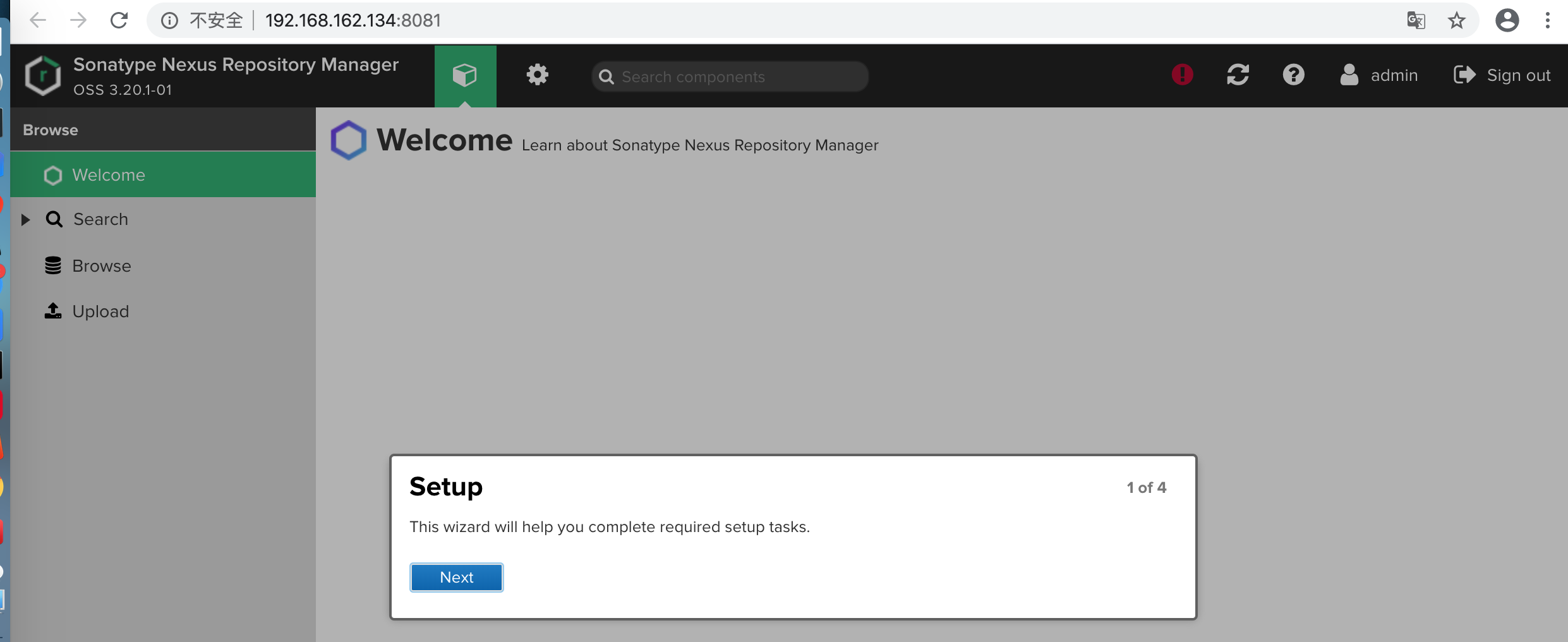Focus the Search components field

[x=730, y=76]
